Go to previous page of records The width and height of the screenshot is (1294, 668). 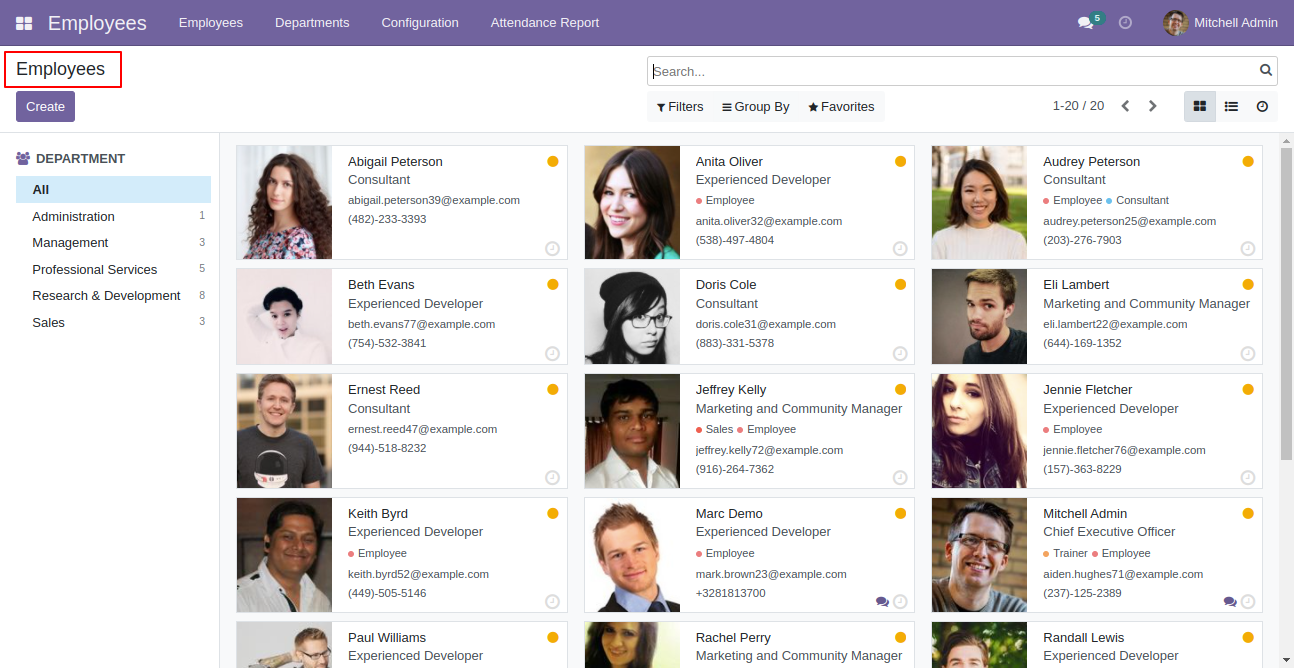(1125, 106)
